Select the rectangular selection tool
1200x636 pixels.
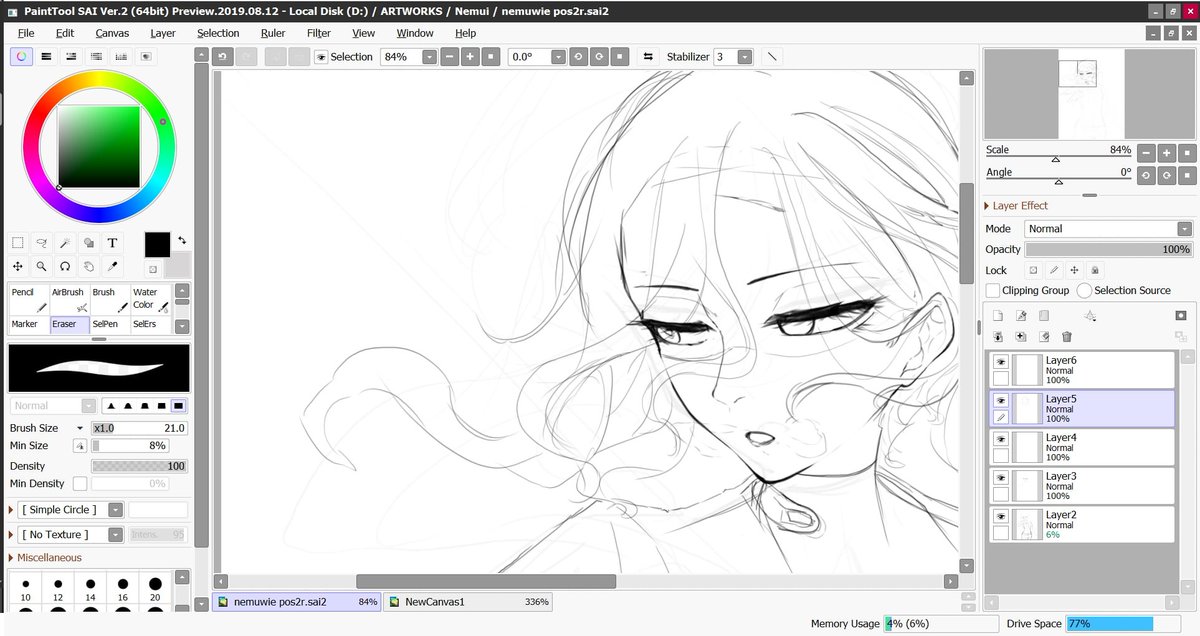(18, 242)
